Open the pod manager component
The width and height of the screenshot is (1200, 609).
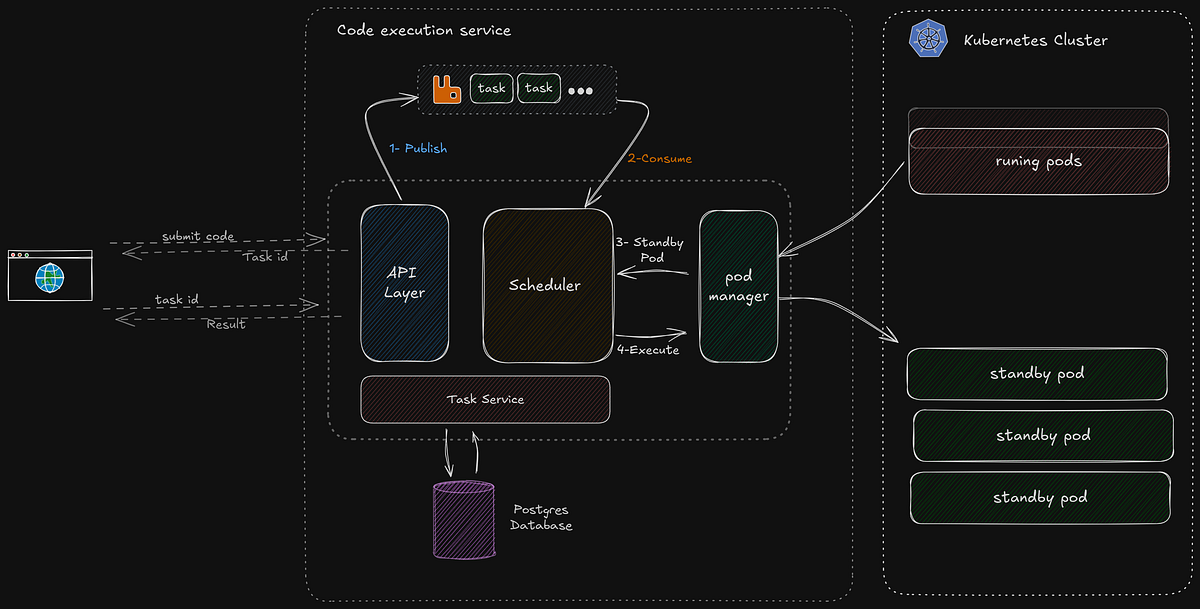click(738, 286)
